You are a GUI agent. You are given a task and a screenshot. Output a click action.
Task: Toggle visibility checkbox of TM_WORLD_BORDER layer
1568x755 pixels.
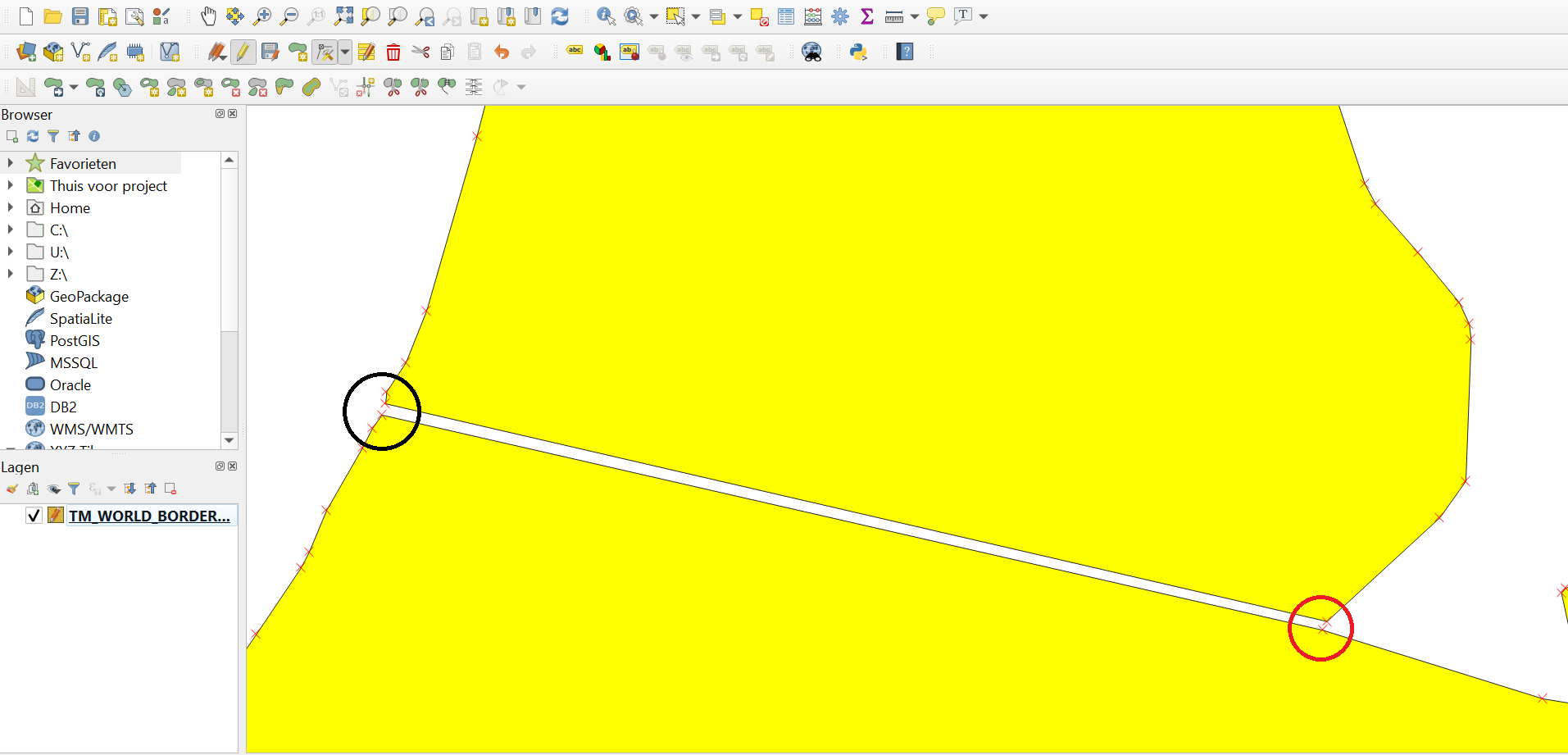pyautogui.click(x=34, y=516)
